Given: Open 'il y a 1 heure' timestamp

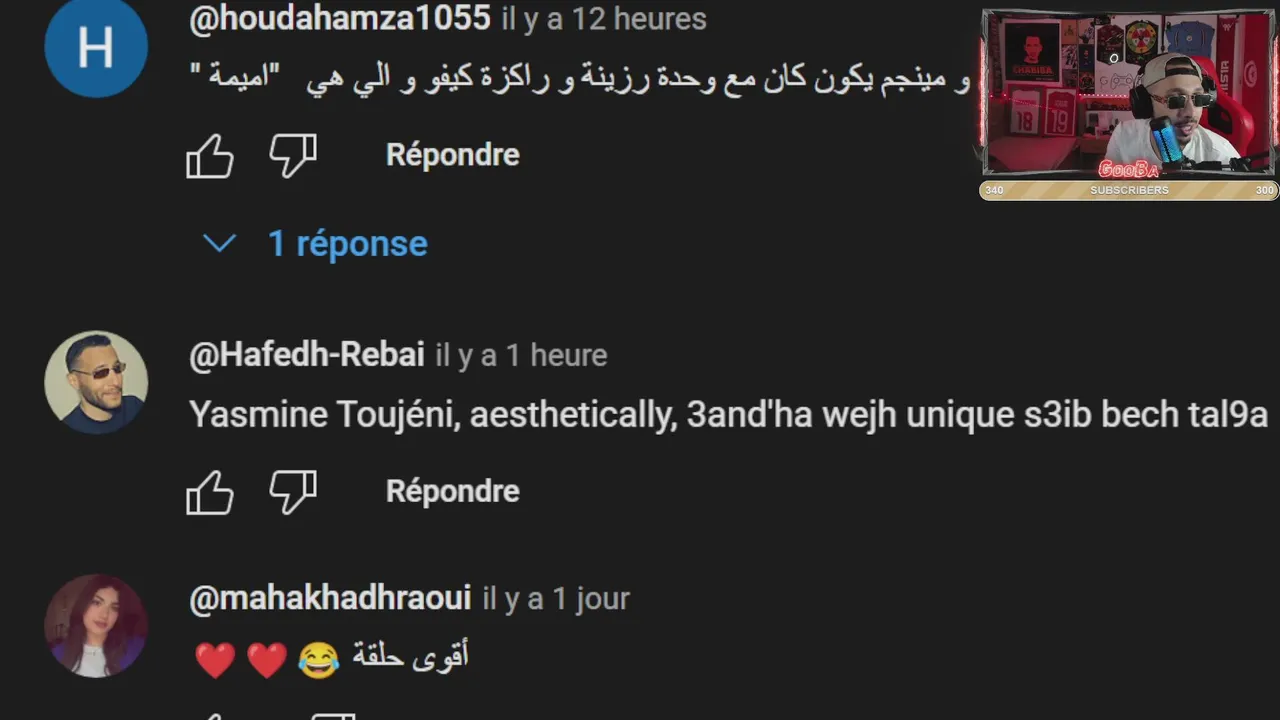Looking at the screenshot, I should [x=521, y=355].
